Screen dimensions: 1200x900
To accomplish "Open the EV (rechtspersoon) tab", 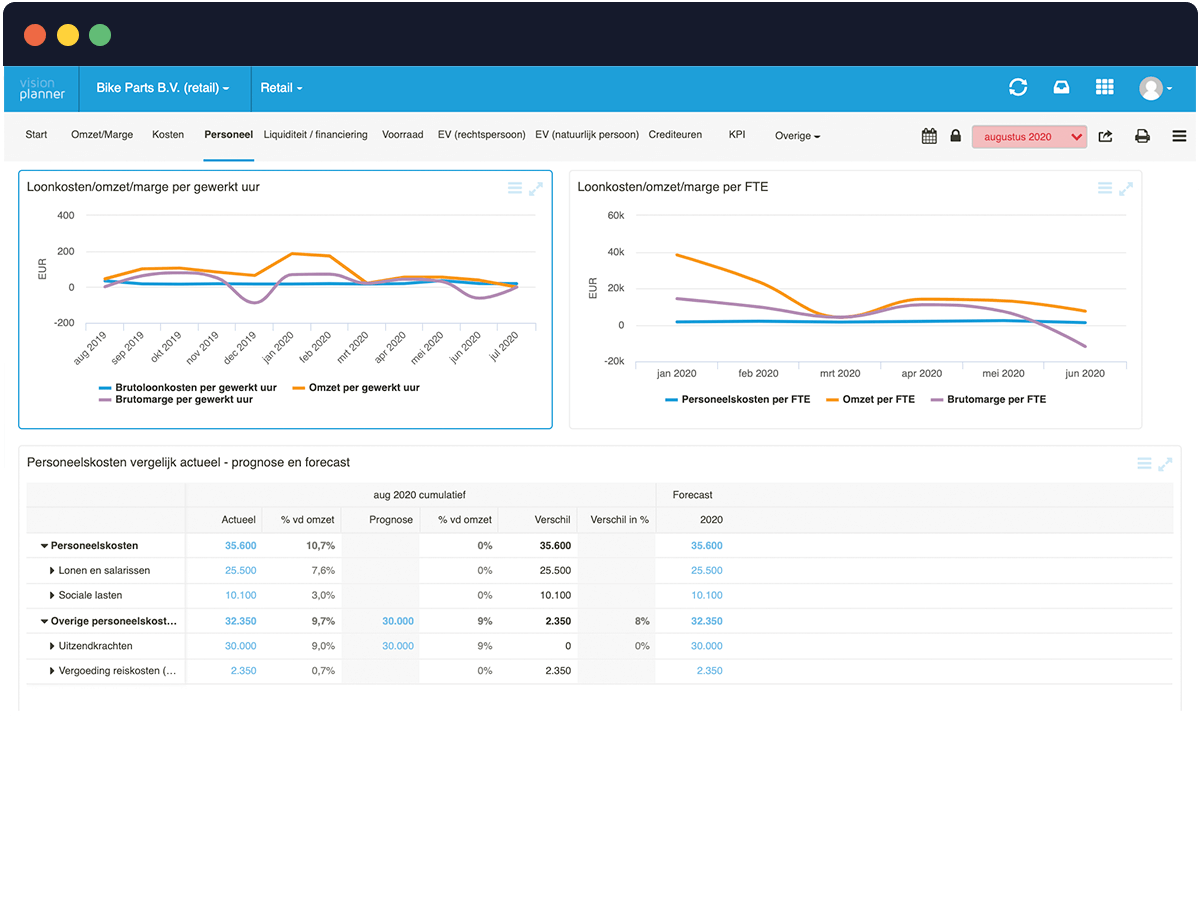I will 481,135.
